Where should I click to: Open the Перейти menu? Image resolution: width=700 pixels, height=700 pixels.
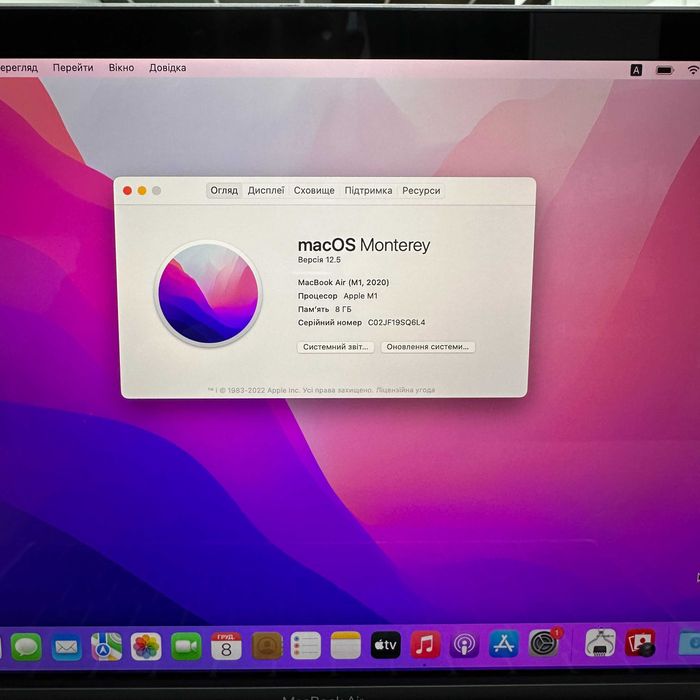pos(73,68)
